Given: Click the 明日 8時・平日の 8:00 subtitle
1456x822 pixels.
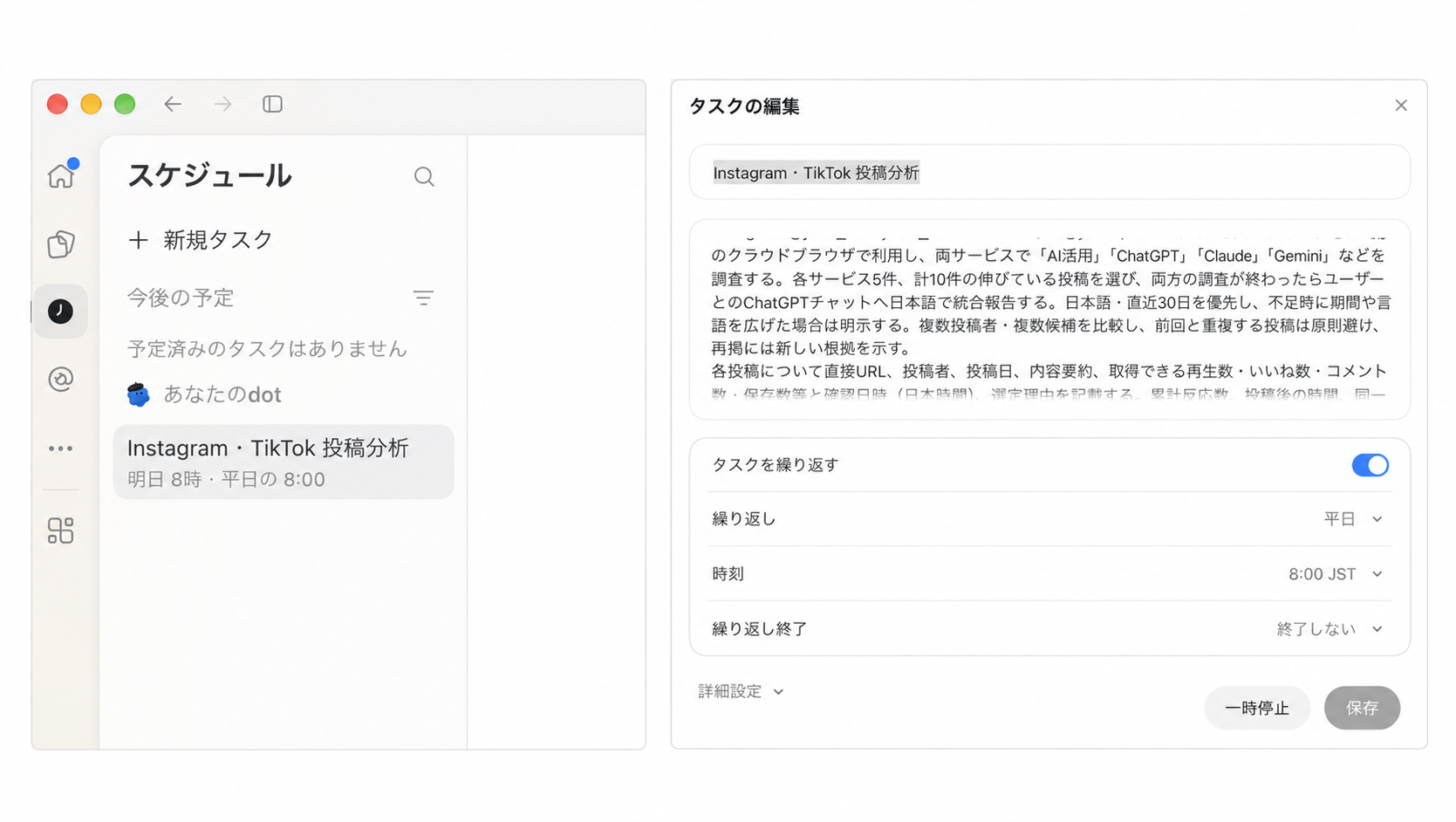Looking at the screenshot, I should tap(226, 480).
